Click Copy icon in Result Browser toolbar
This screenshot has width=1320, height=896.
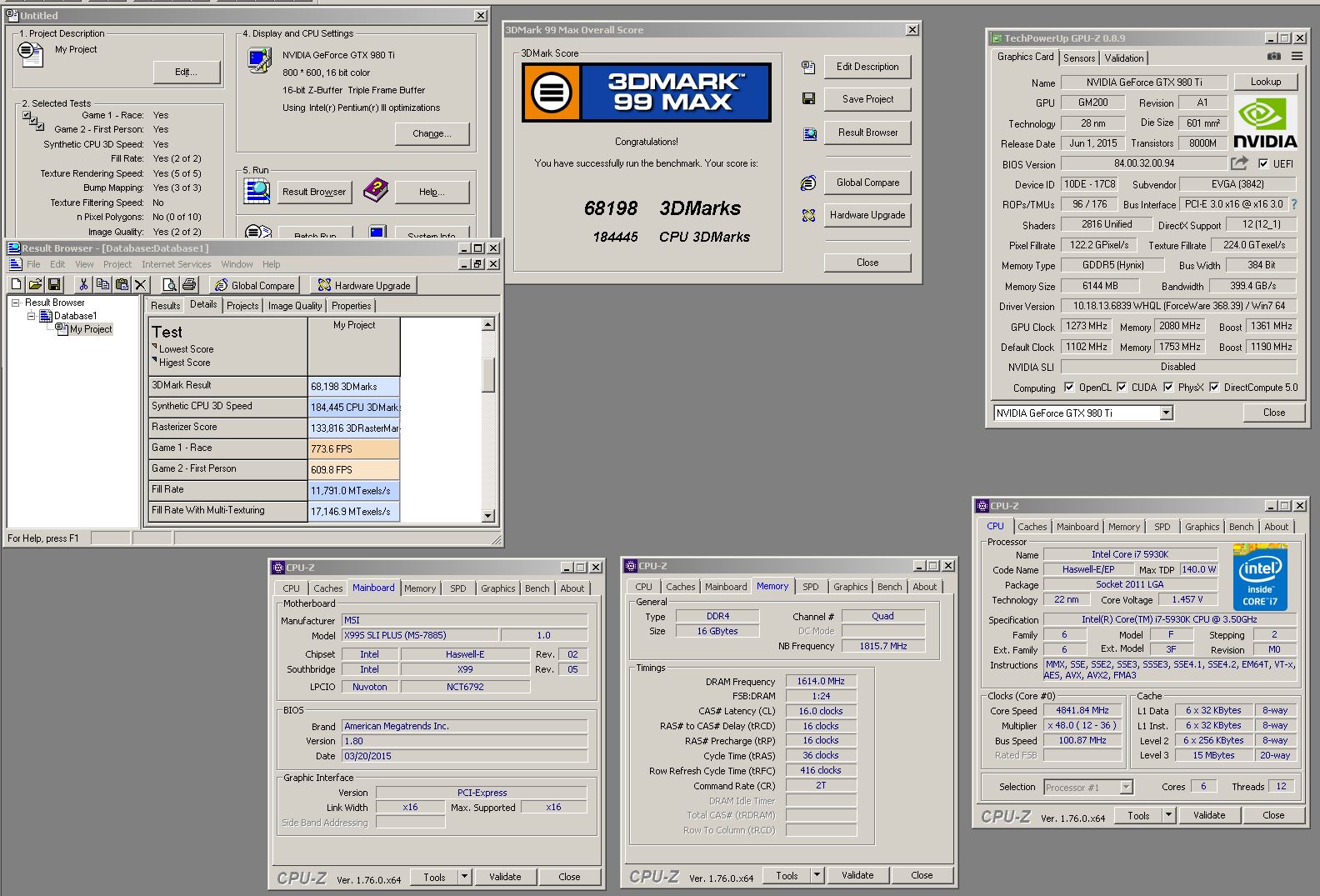[102, 285]
